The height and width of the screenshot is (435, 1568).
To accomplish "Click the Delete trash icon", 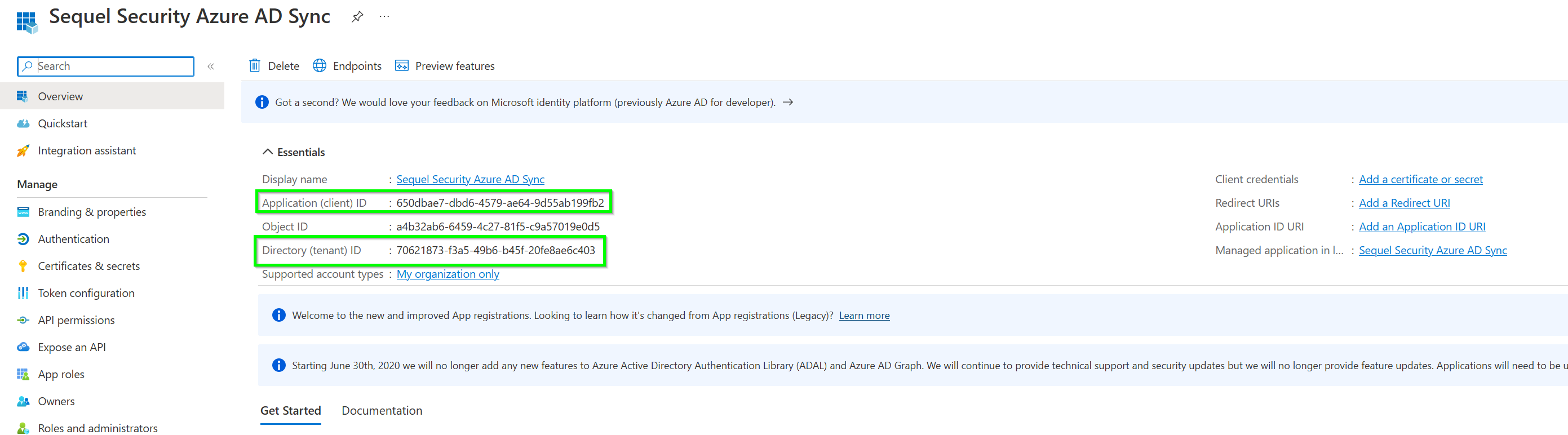I will click(x=255, y=65).
